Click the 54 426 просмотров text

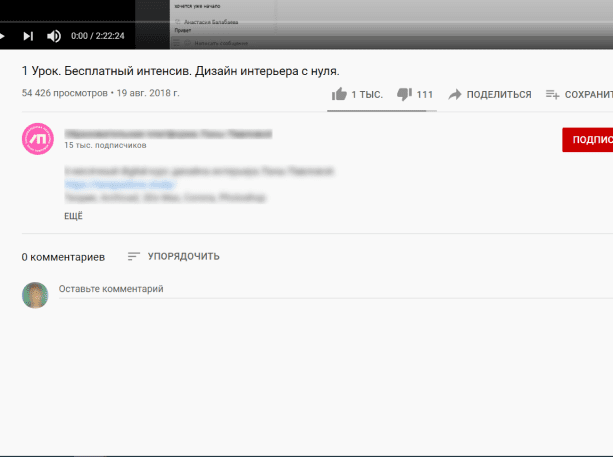(65, 93)
